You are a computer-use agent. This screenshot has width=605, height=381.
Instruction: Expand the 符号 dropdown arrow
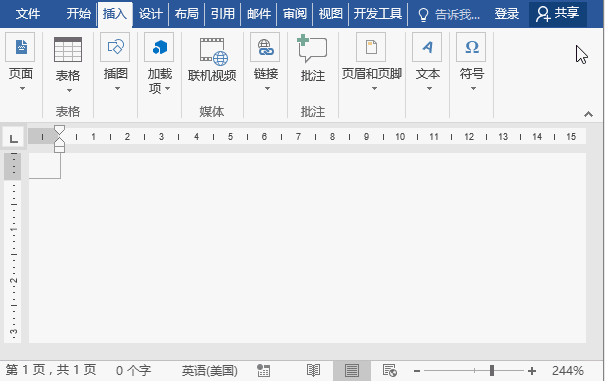tap(473, 89)
